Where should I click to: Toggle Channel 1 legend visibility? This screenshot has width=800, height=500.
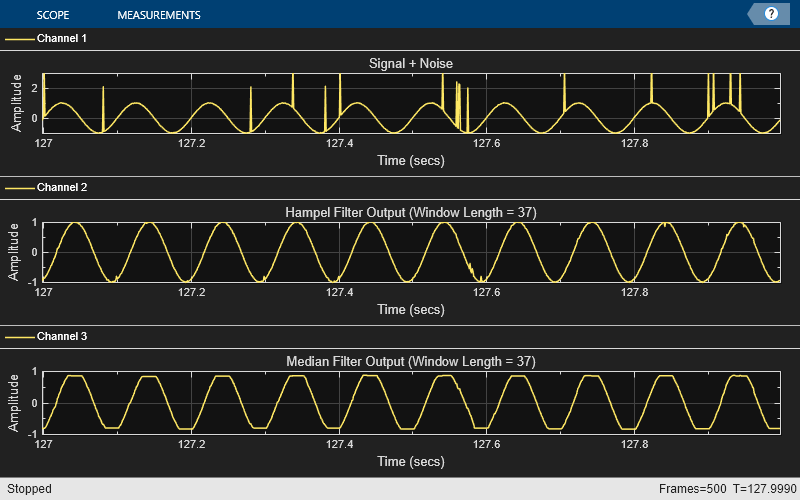(61, 38)
